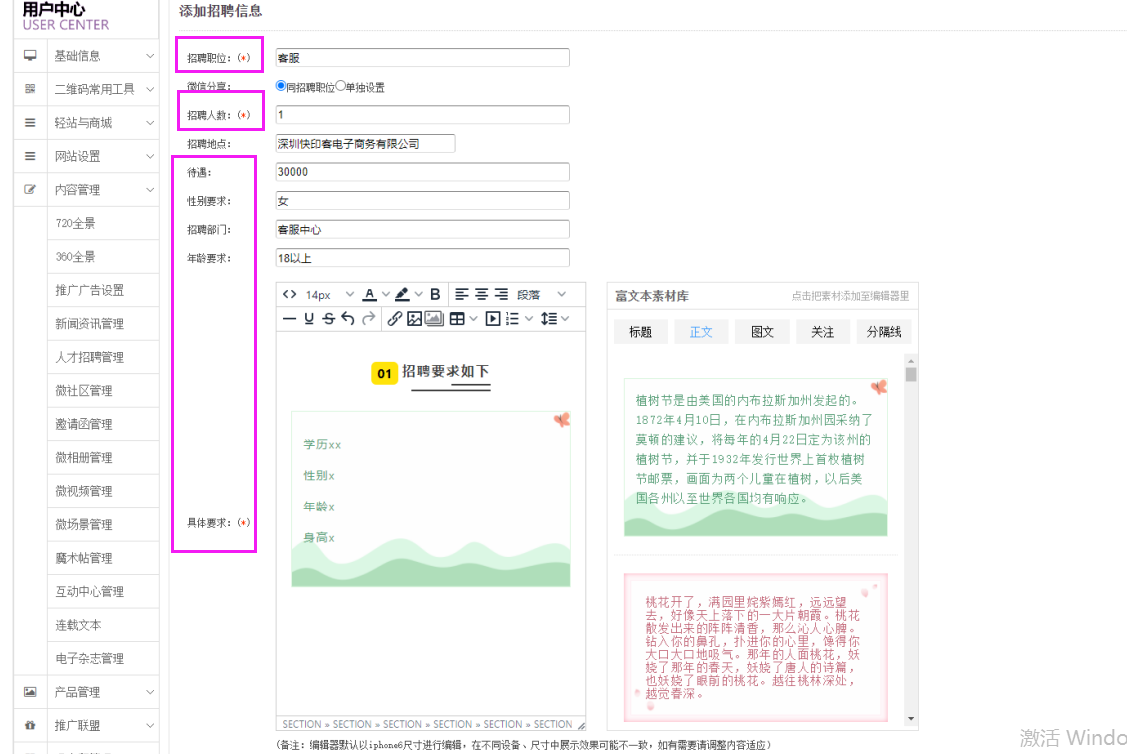Select the 同招聘职位 radio button

tap(281, 86)
